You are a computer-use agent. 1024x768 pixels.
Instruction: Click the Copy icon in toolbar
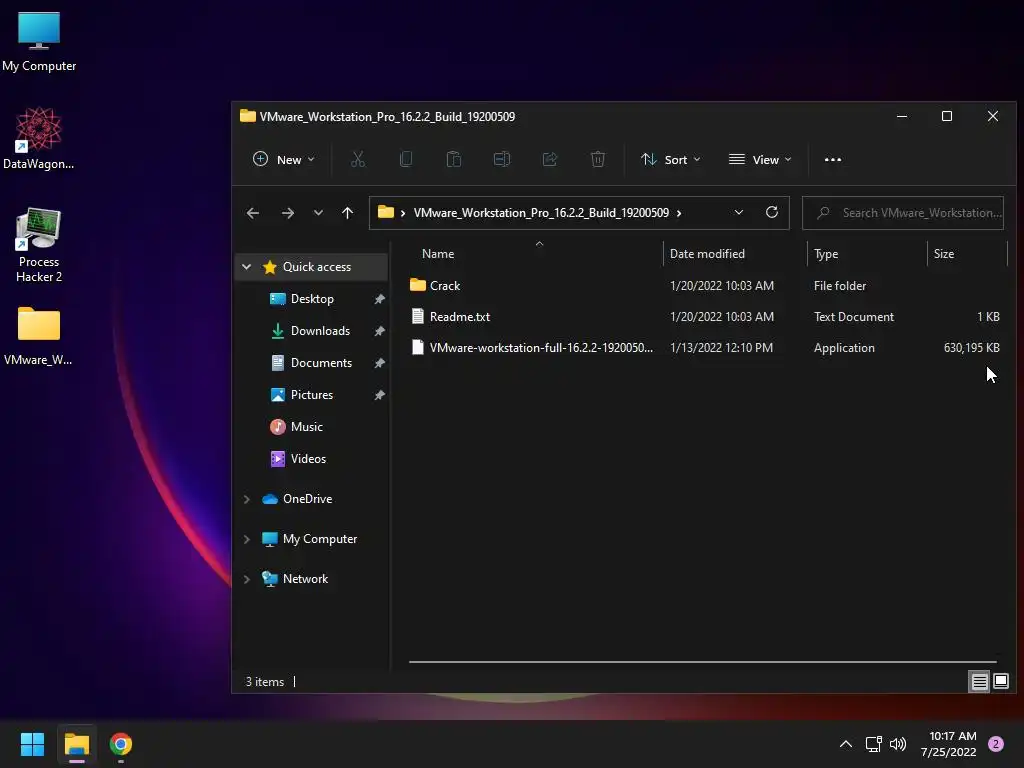[406, 159]
